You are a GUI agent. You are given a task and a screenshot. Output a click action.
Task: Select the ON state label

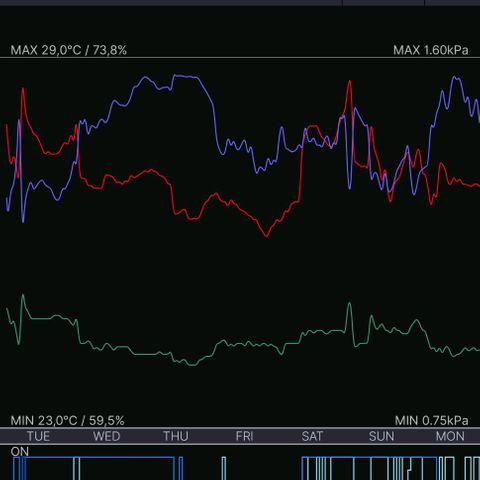pyautogui.click(x=20, y=451)
